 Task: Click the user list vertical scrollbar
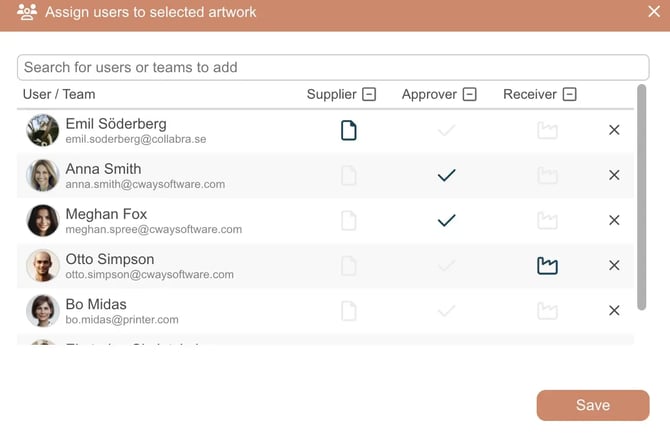coord(641,197)
